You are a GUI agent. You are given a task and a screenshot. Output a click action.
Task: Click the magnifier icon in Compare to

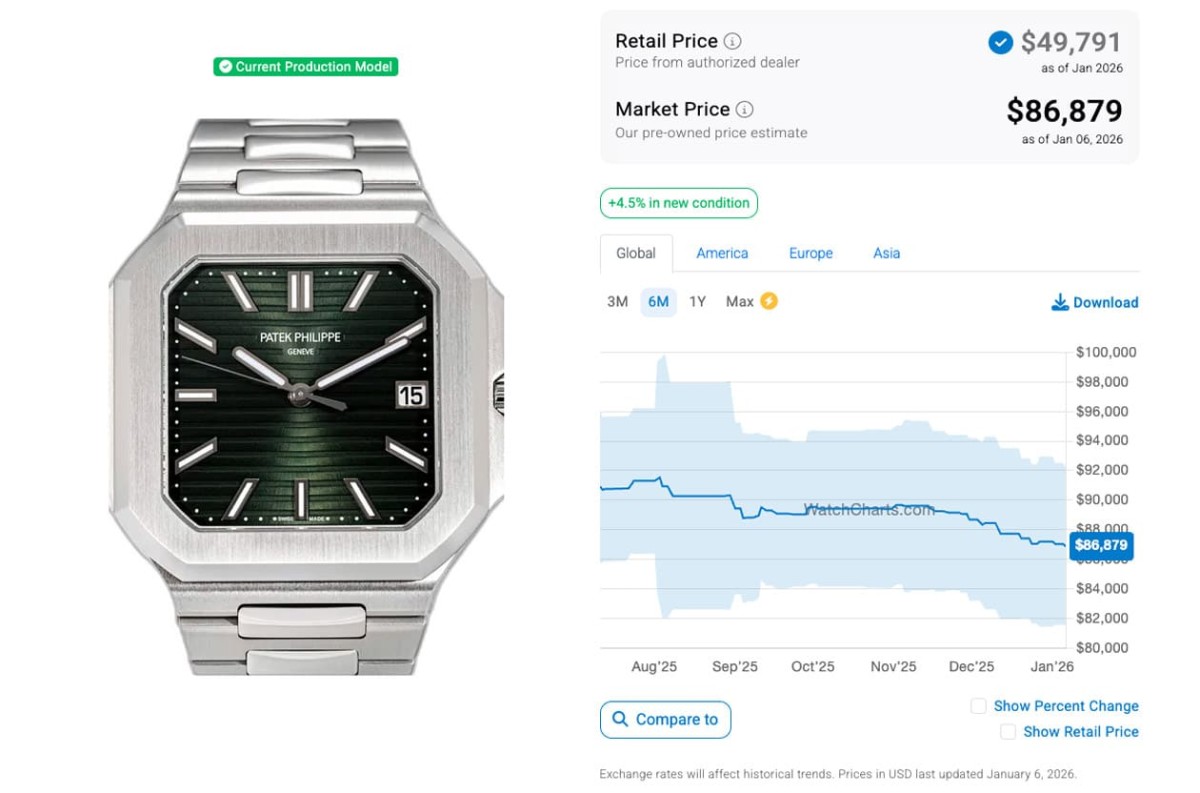tap(620, 719)
